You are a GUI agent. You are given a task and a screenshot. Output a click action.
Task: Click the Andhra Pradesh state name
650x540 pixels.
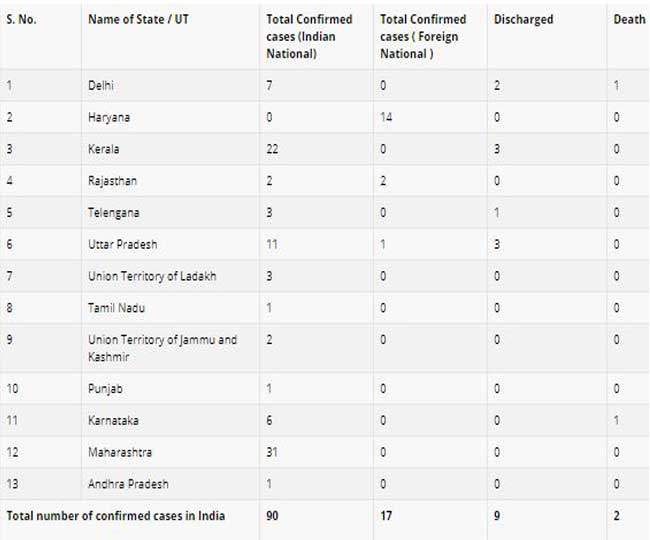tap(128, 484)
